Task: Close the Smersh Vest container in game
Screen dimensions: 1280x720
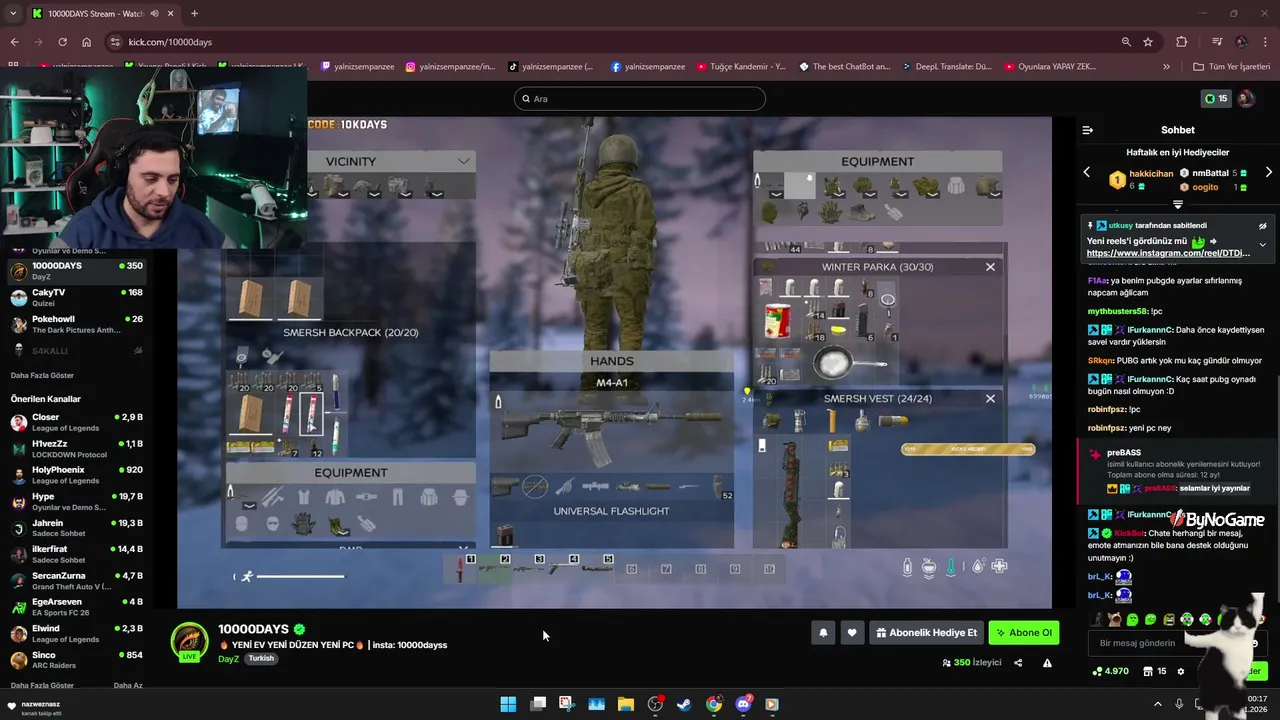Action: pos(990,398)
